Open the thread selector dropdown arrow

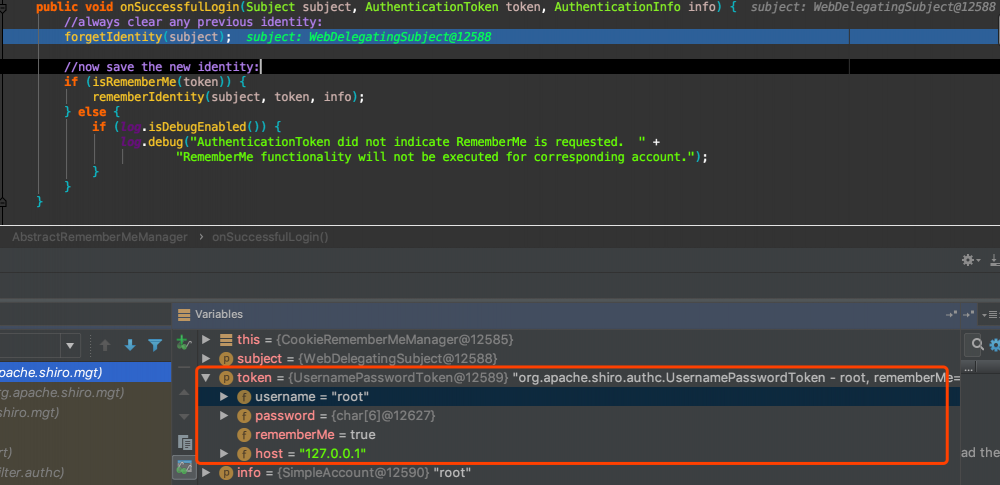point(70,345)
